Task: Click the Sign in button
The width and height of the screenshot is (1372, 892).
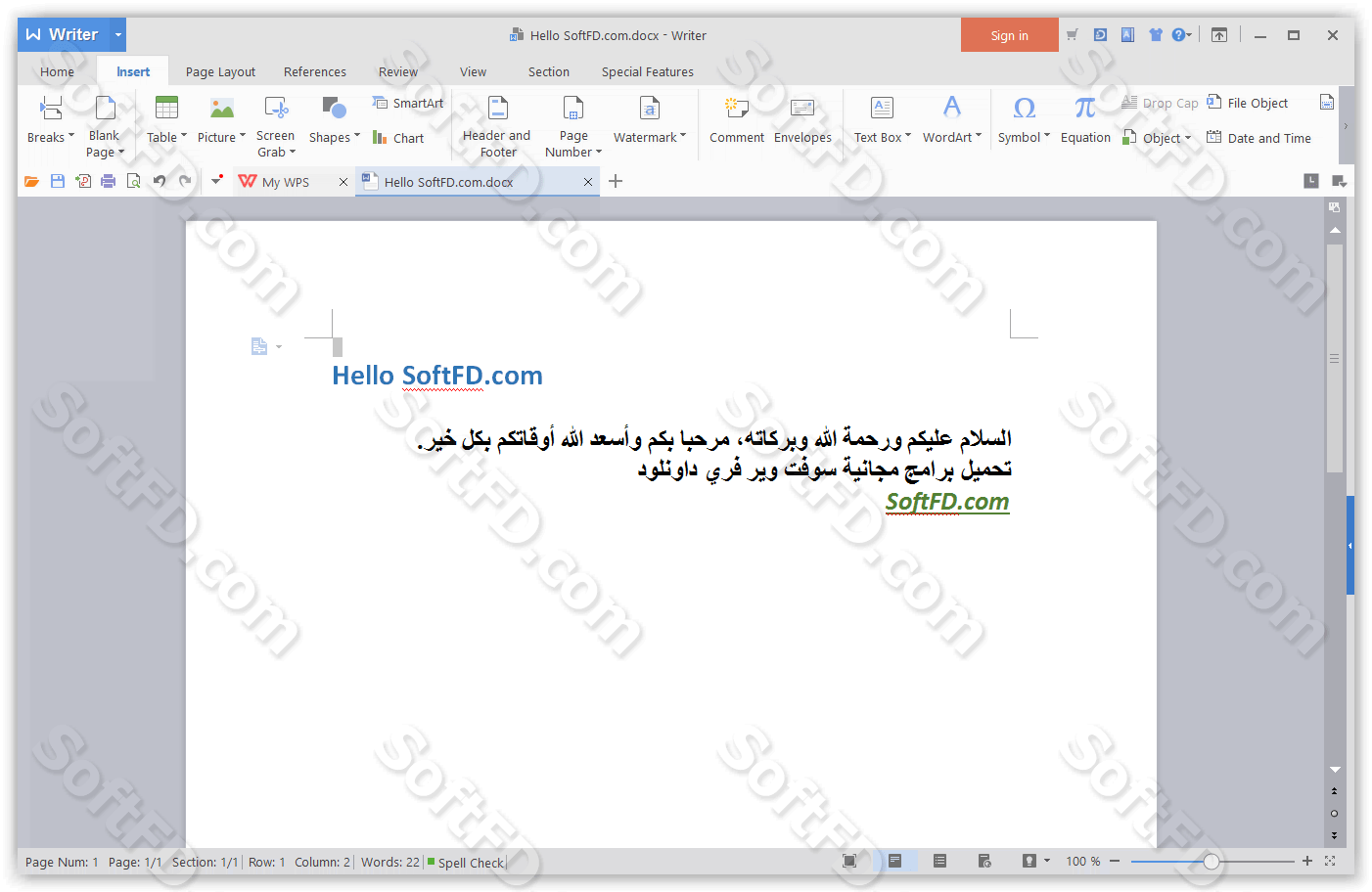Action: (x=1009, y=35)
